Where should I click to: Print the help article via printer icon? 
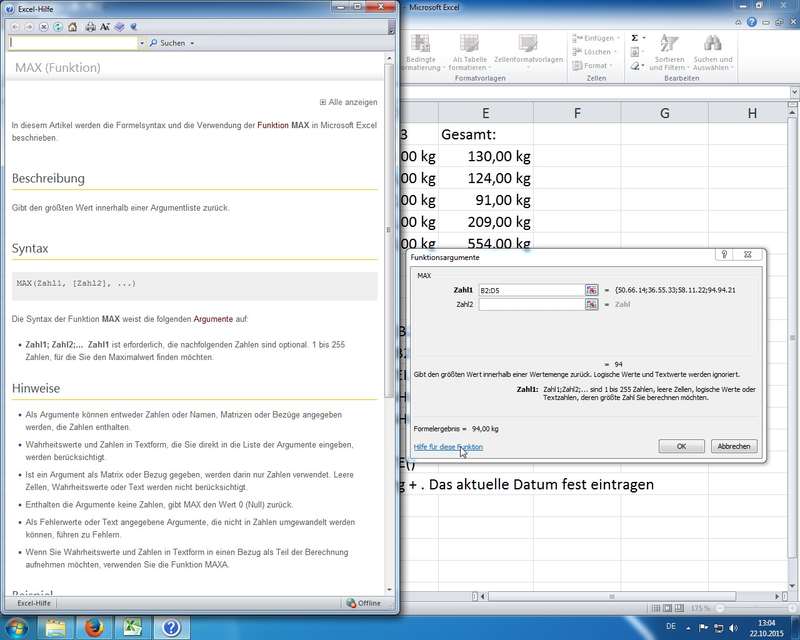90,26
